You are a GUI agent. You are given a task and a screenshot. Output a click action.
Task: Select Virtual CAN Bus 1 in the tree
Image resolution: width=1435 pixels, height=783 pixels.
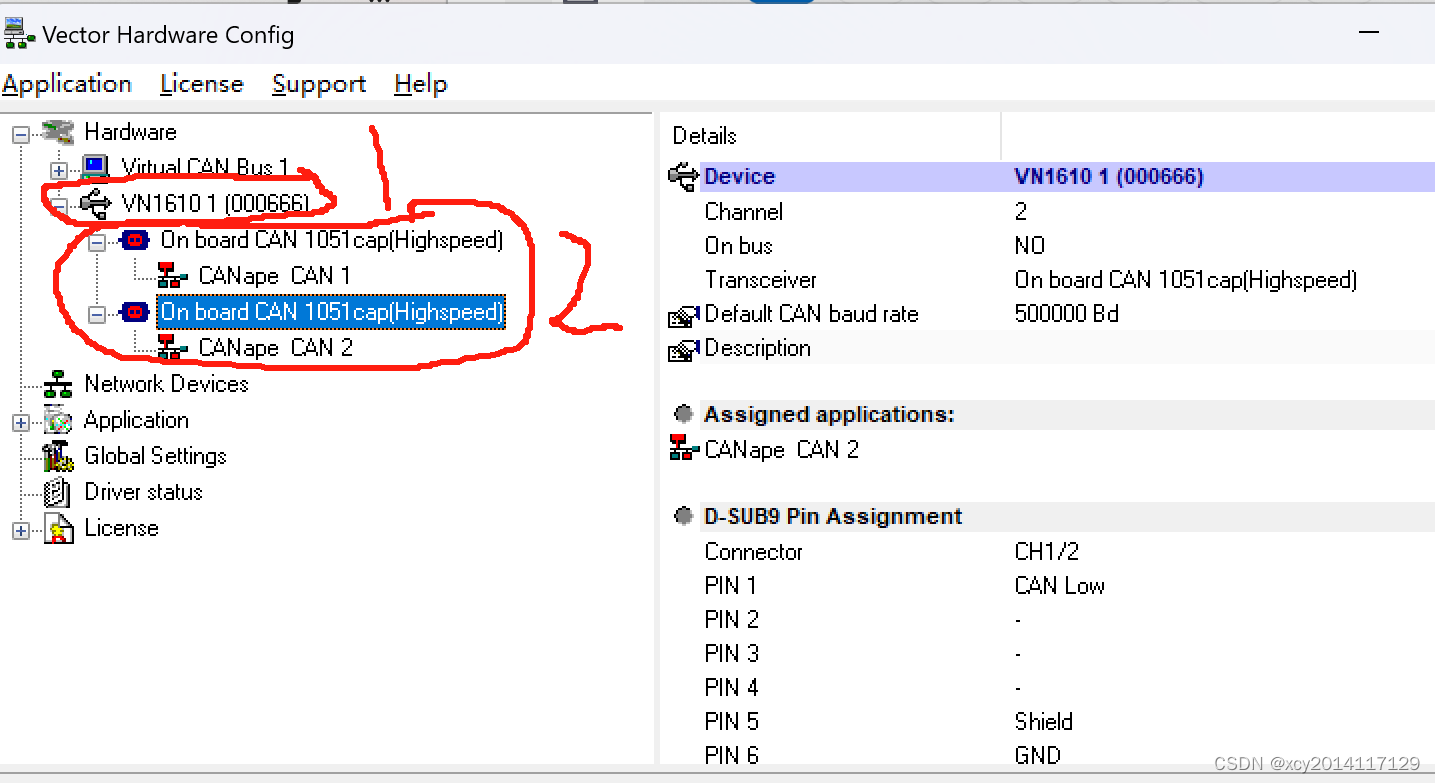click(x=205, y=167)
